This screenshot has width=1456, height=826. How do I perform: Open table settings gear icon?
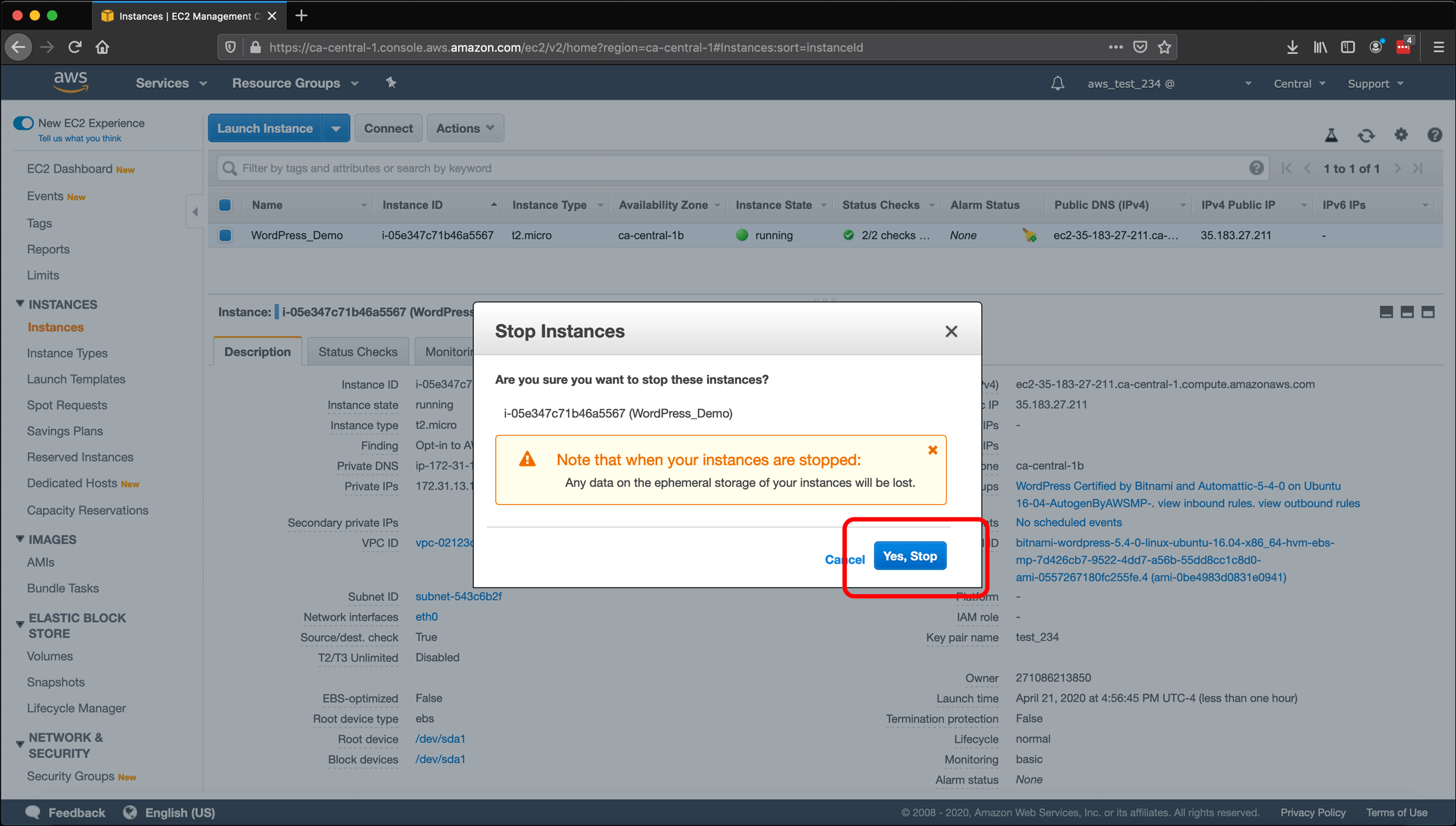1401,135
